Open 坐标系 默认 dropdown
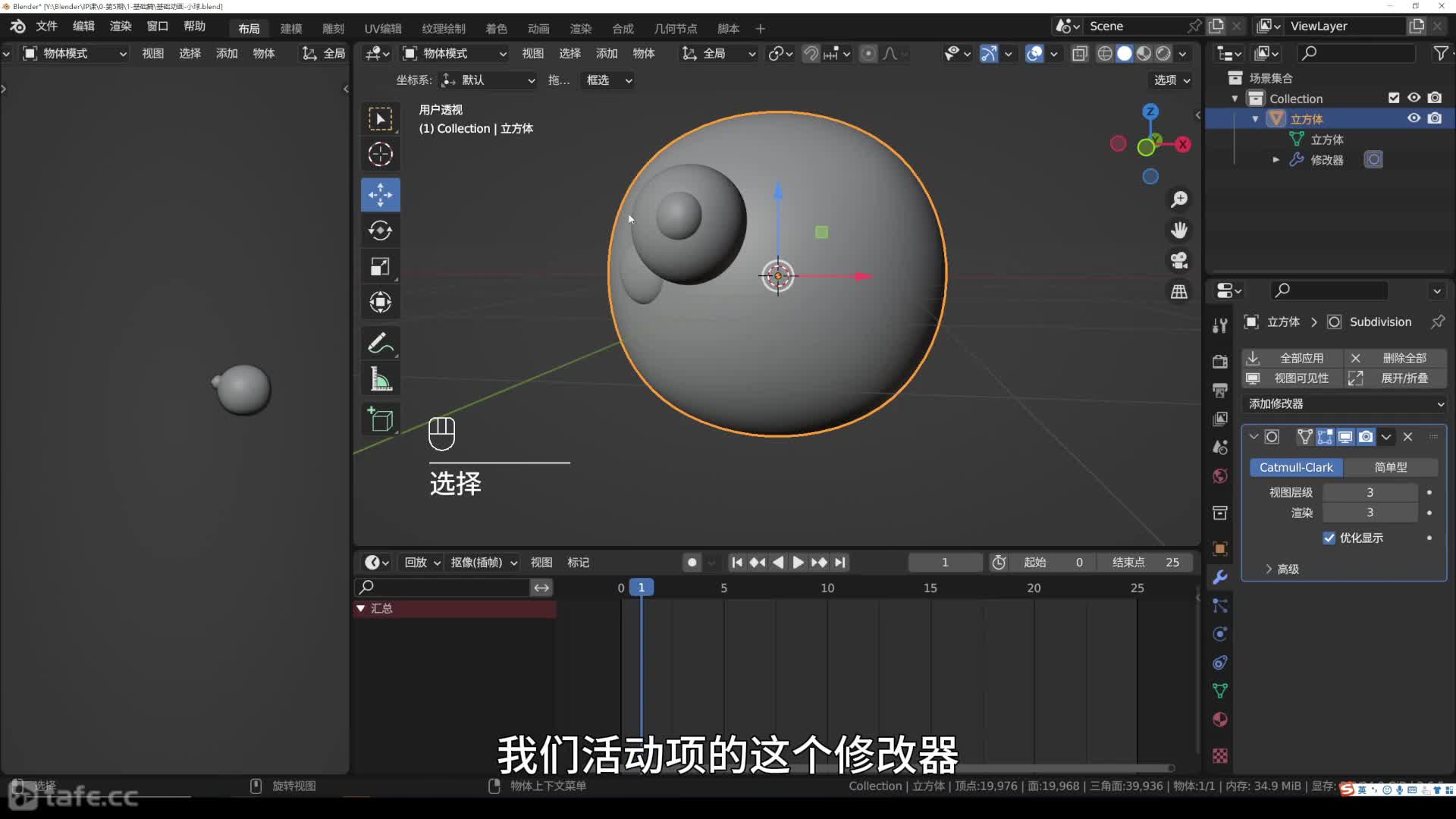Image resolution: width=1456 pixels, height=819 pixels. 488,80
